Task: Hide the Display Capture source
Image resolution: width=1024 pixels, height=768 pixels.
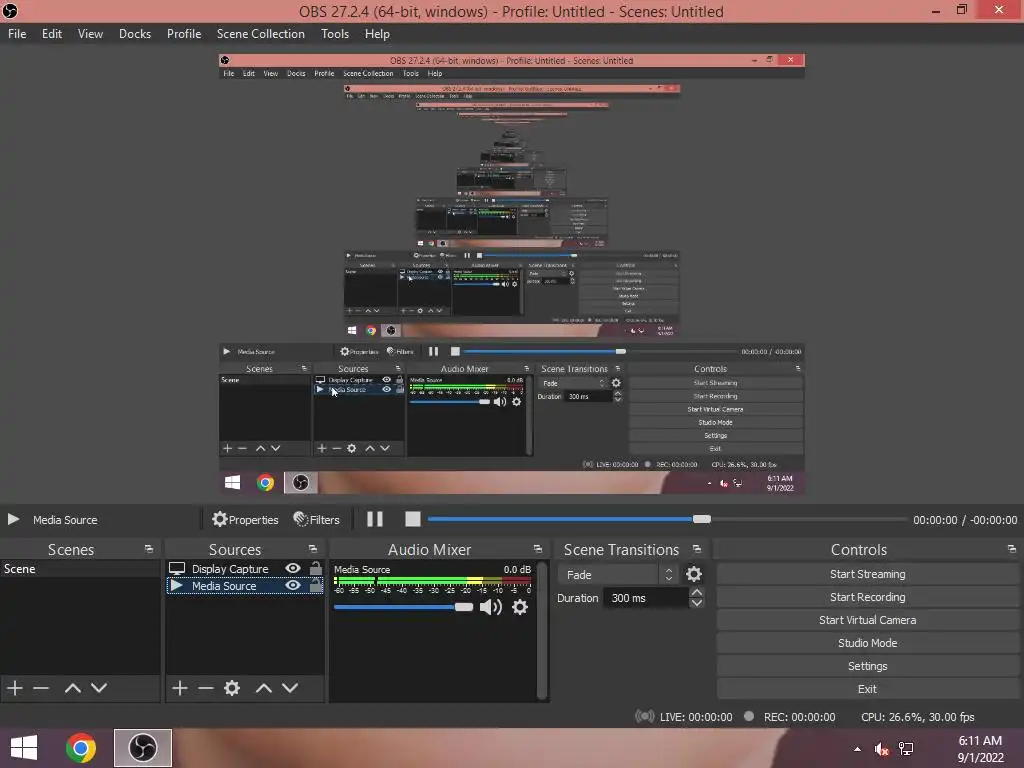Action: point(293,568)
